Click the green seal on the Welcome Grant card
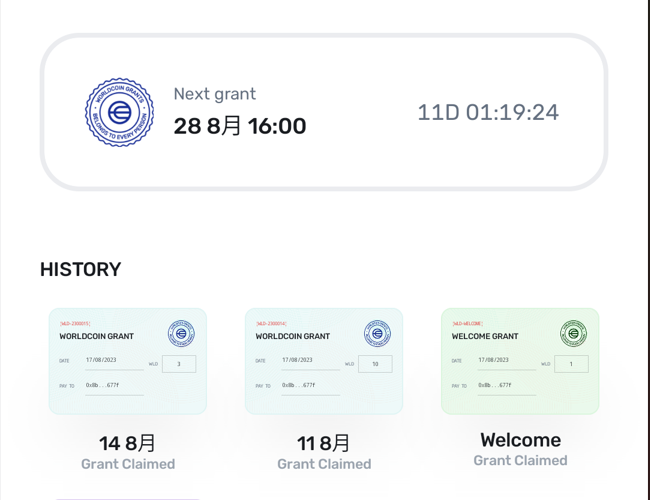 [x=573, y=333]
